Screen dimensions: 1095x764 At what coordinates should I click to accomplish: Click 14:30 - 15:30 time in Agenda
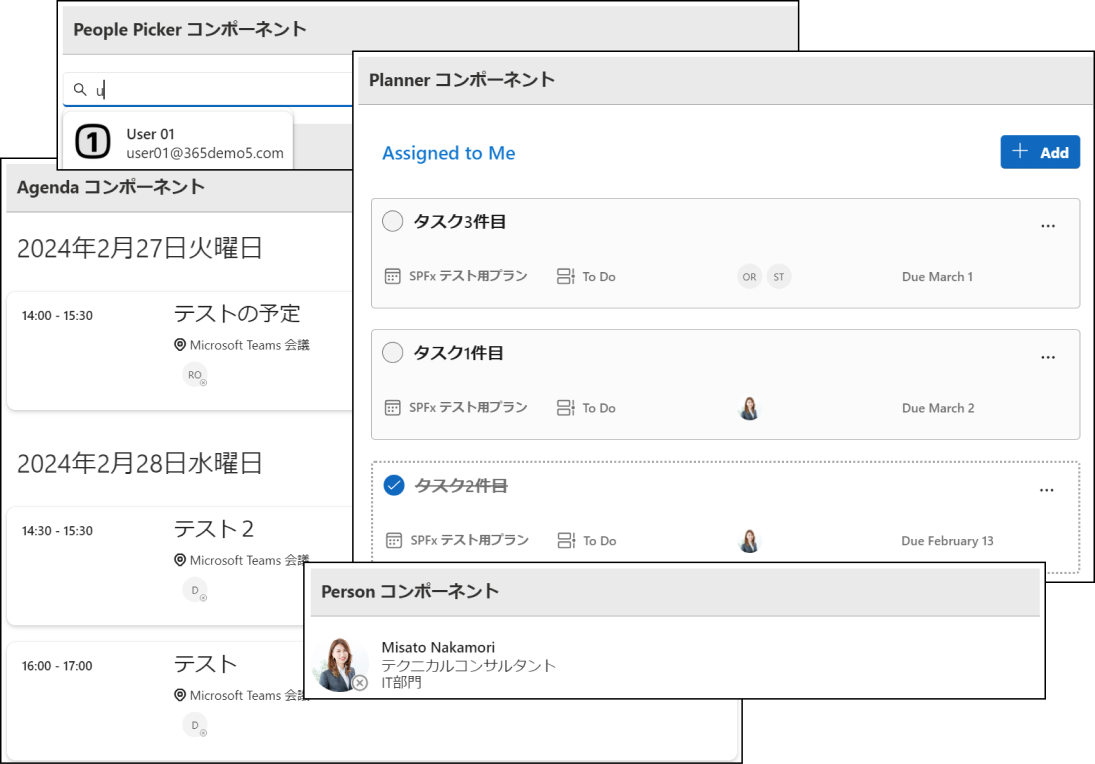57,531
